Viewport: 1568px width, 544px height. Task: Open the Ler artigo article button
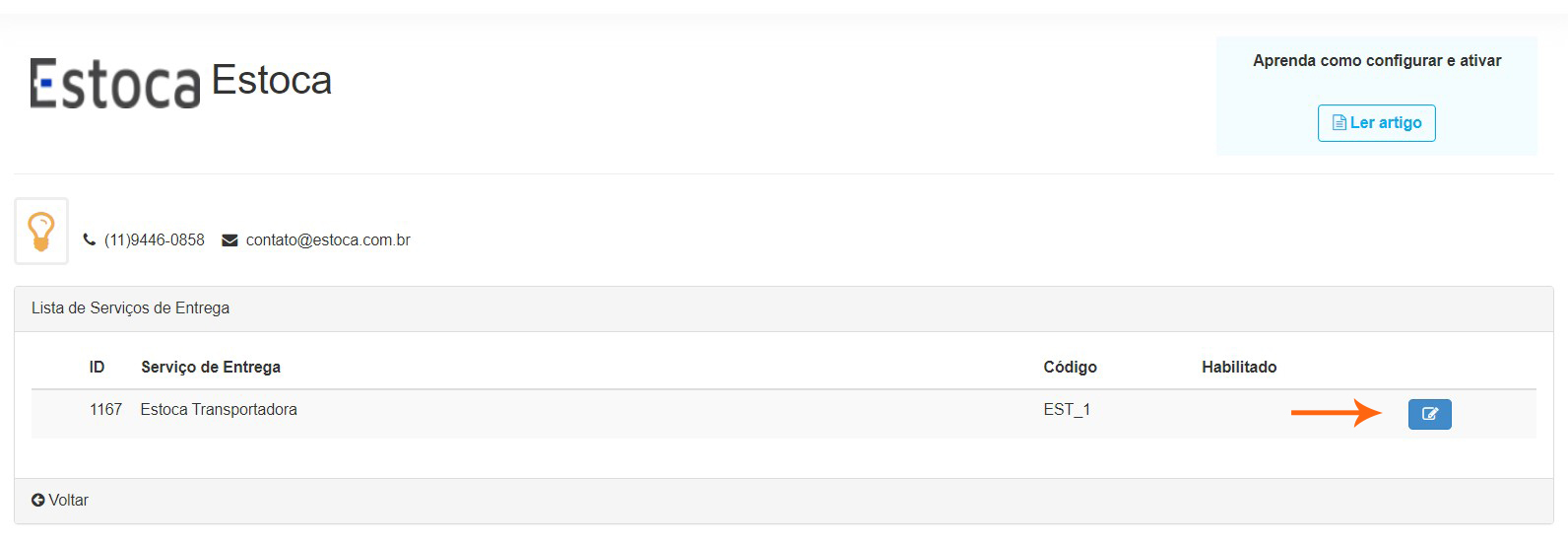tap(1376, 123)
